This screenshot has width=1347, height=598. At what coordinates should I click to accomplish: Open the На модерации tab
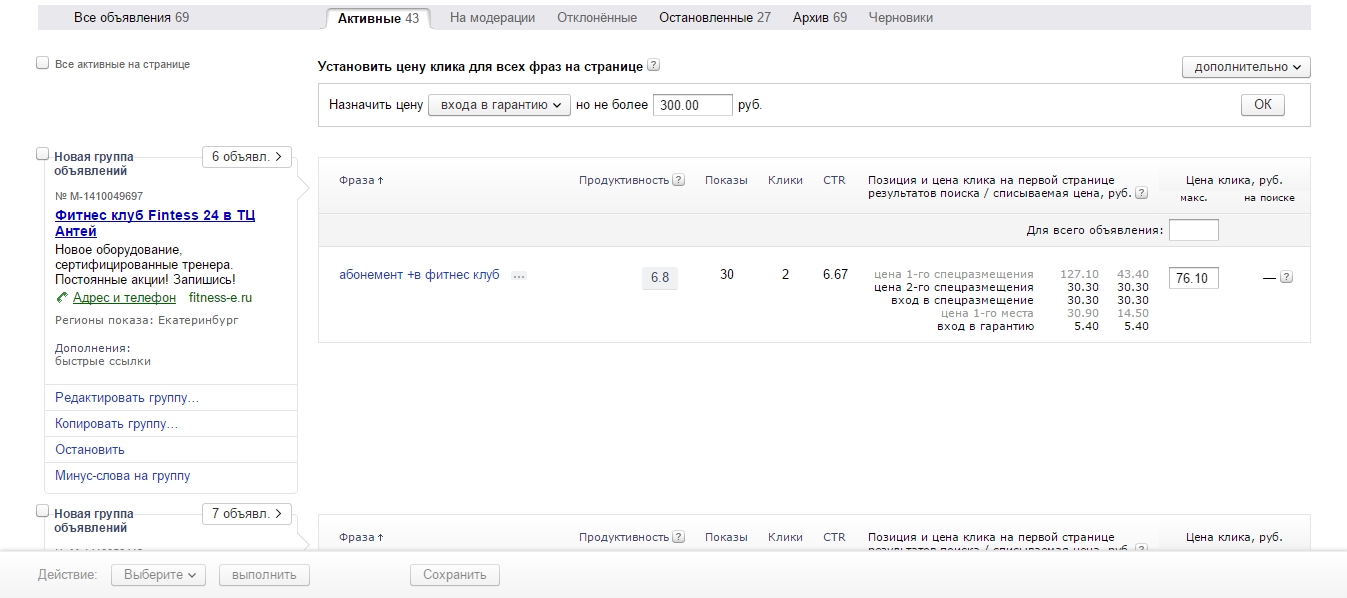click(492, 17)
